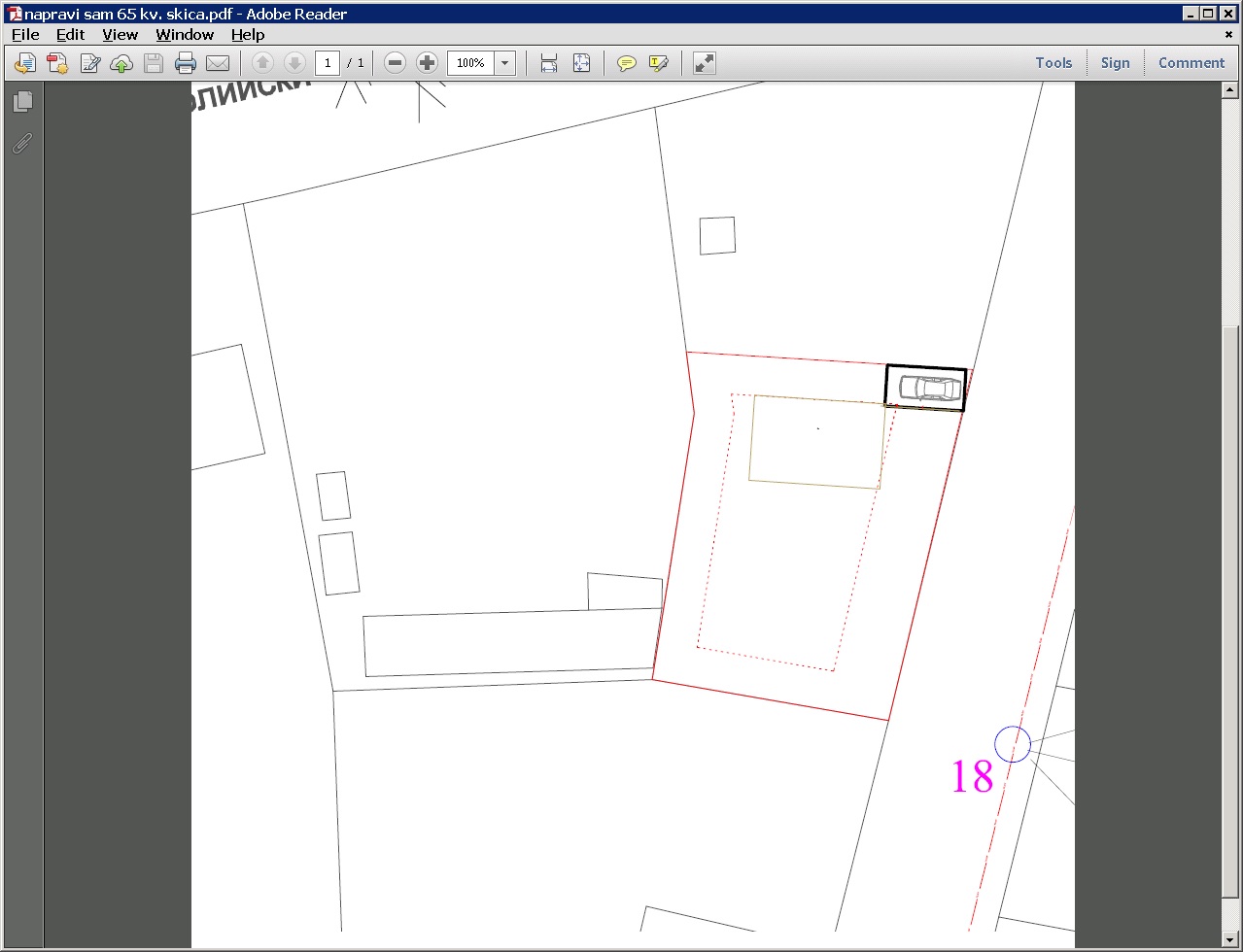Open the Window menu

coord(185,34)
